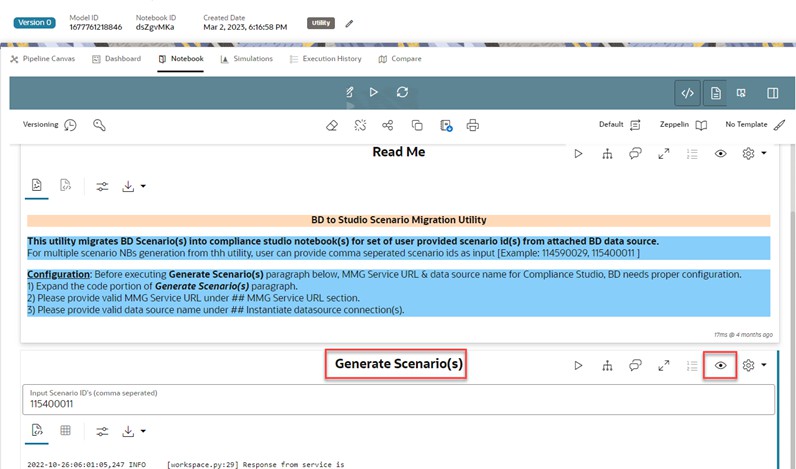Open Generate Scenario(s) result settings sliders

coord(102,431)
